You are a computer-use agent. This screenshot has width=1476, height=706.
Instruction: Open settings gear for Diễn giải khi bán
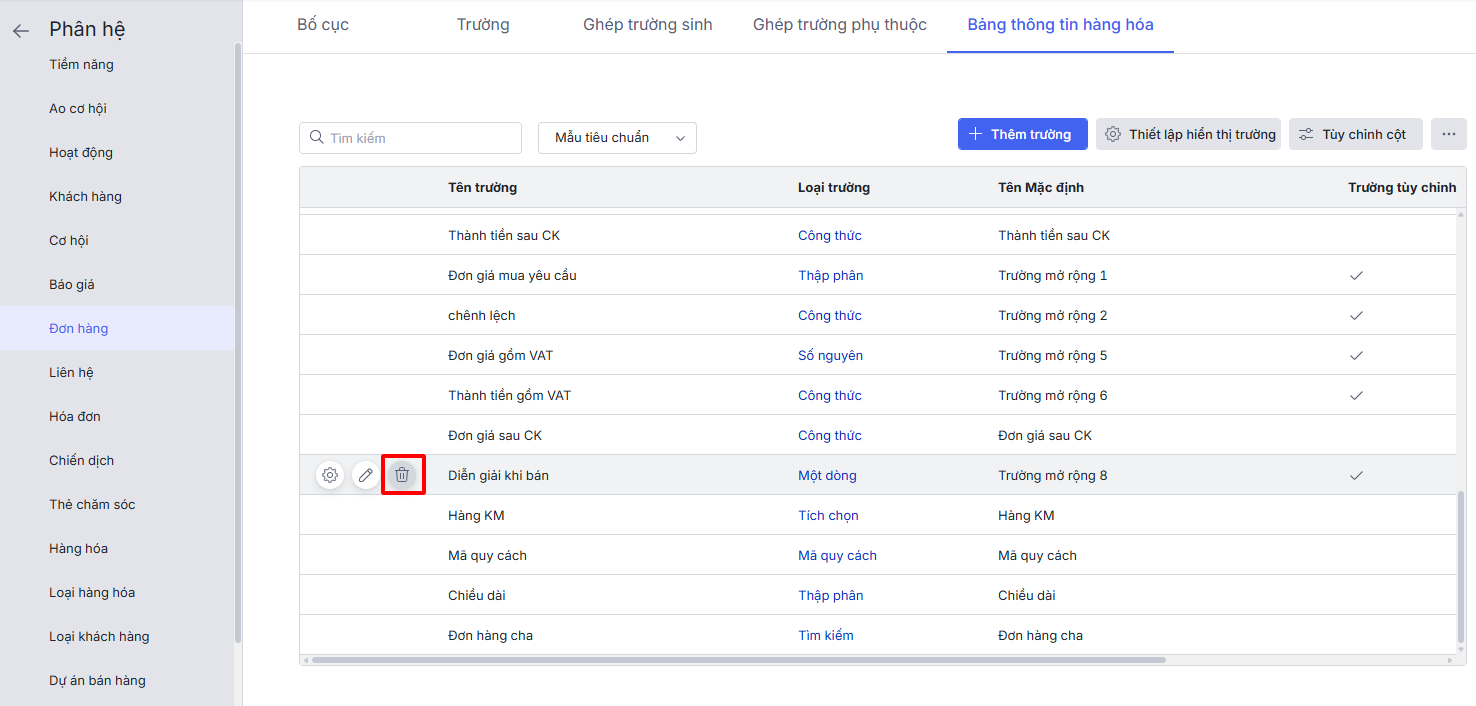(330, 475)
